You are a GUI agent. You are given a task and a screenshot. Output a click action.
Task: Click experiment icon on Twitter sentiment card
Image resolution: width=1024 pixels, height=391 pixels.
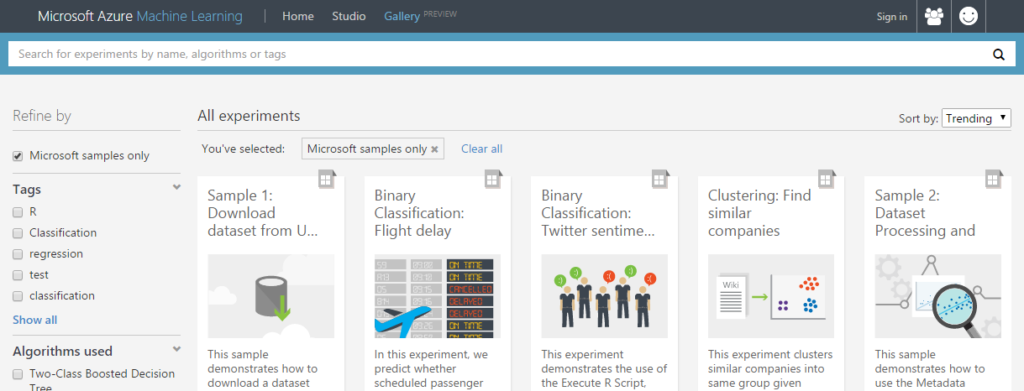(660, 180)
